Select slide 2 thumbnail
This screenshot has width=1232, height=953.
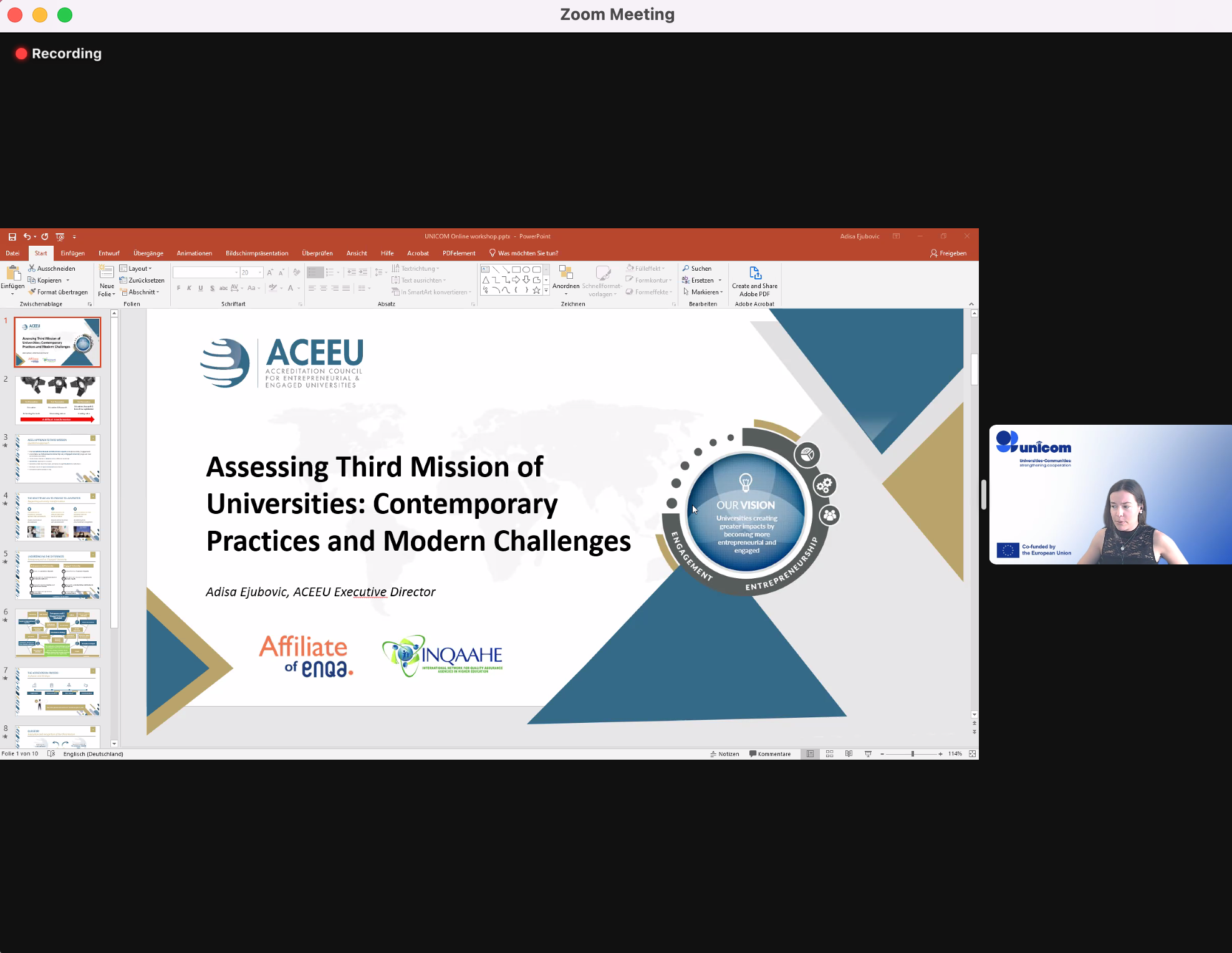(x=57, y=400)
